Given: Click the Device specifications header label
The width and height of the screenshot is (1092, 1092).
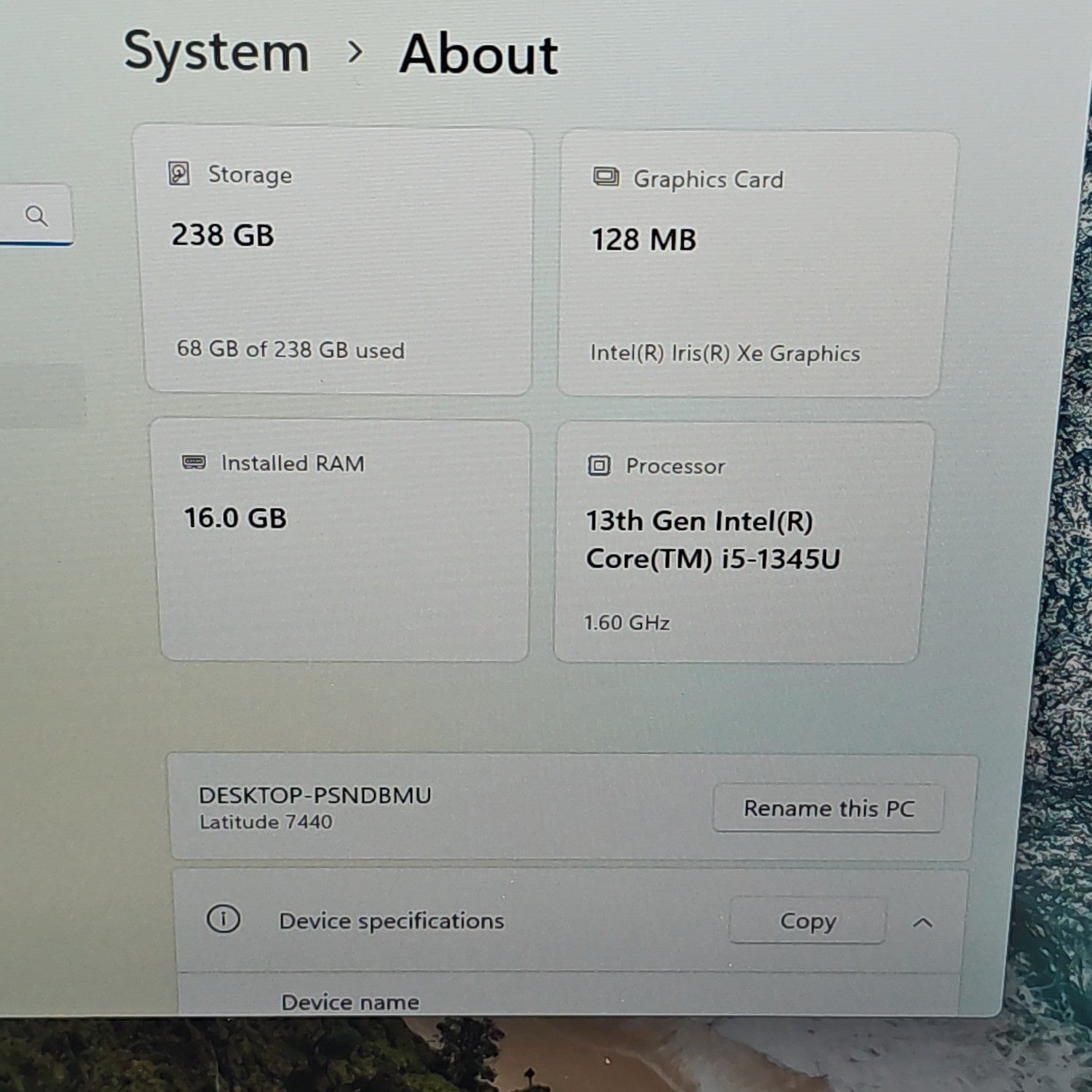Looking at the screenshot, I should pyautogui.click(x=391, y=921).
